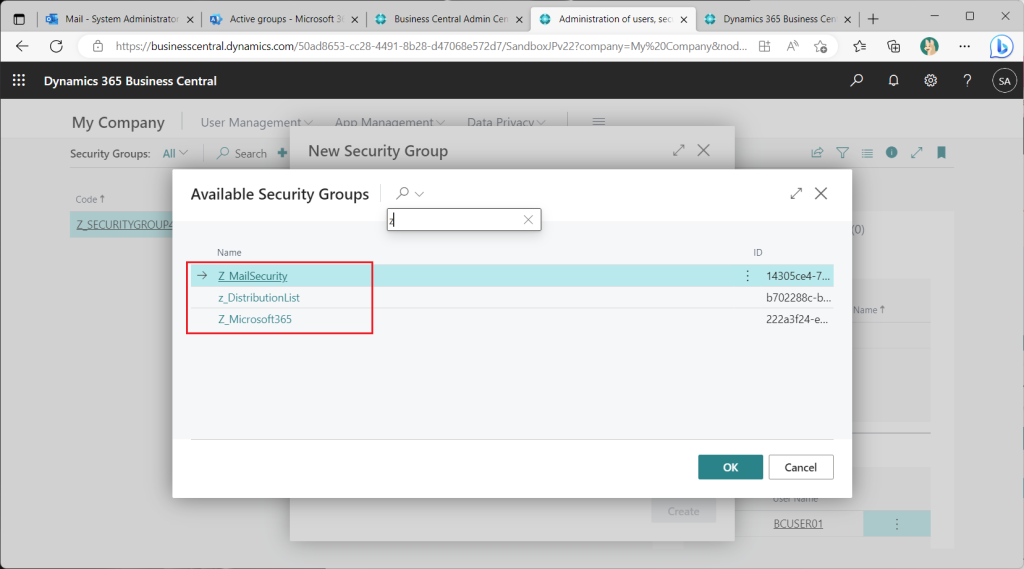
Task: Open the notifications bell icon
Action: pyautogui.click(x=893, y=80)
